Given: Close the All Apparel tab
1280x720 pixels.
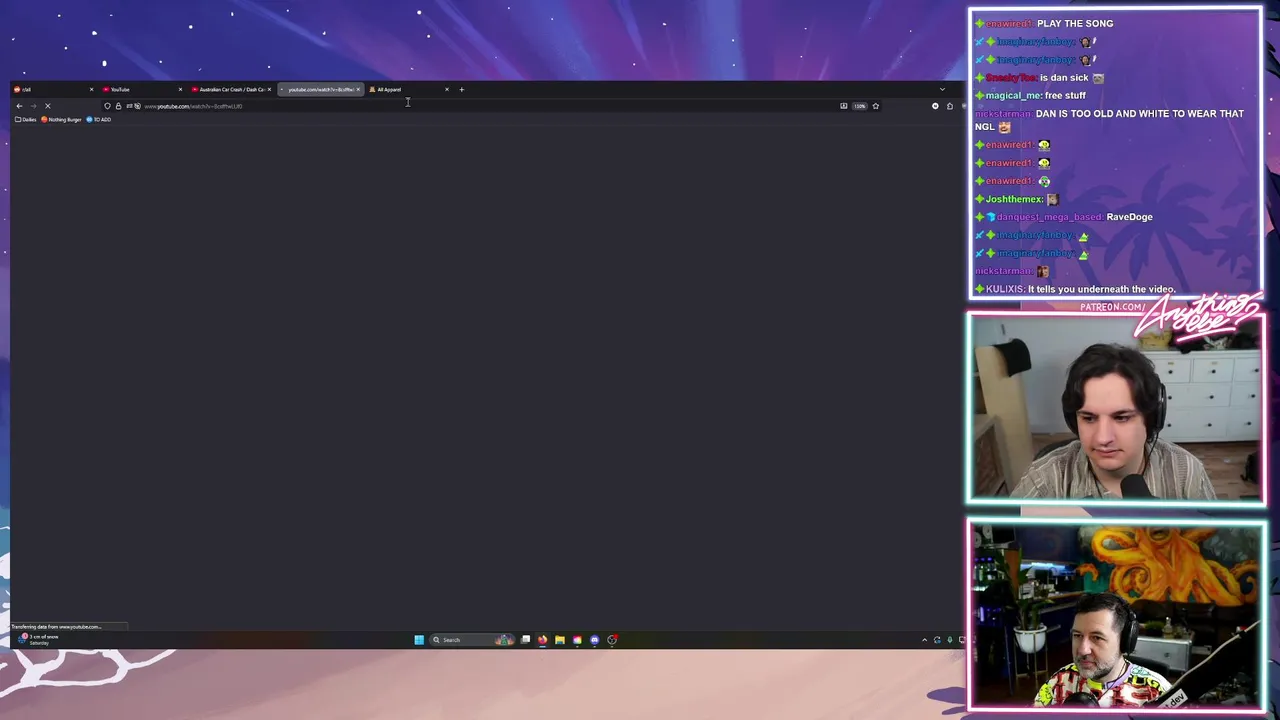Looking at the screenshot, I should pos(447,89).
